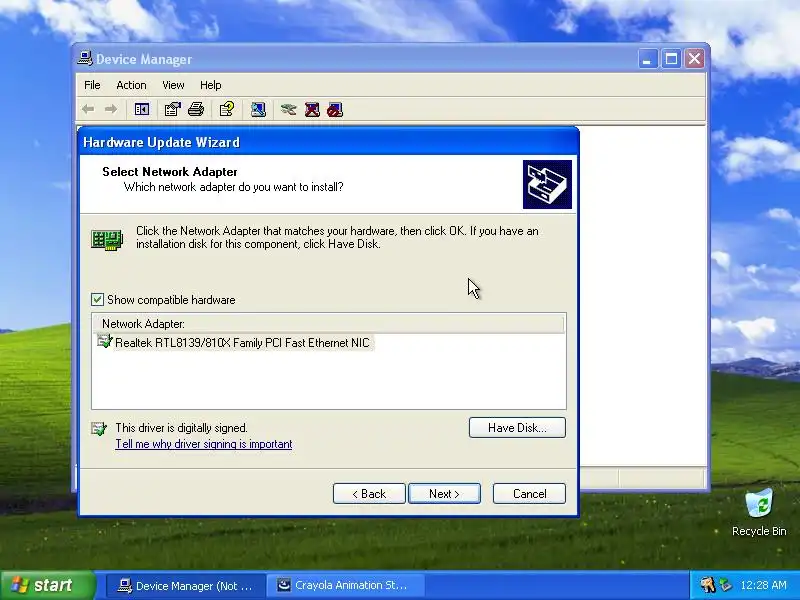
Task: Click the green network card icon
Action: point(107,240)
